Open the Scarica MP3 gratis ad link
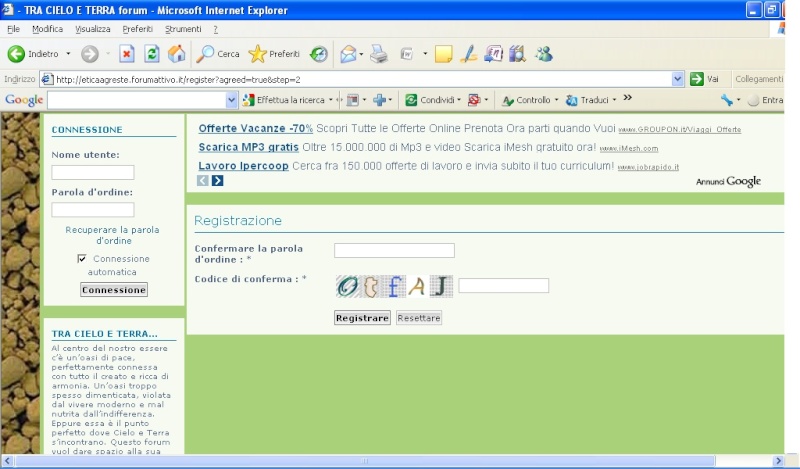 [x=248, y=147]
